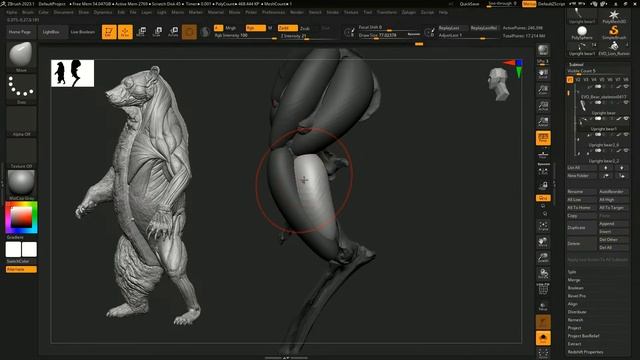Select subtool folder tab V1

coord(570,80)
